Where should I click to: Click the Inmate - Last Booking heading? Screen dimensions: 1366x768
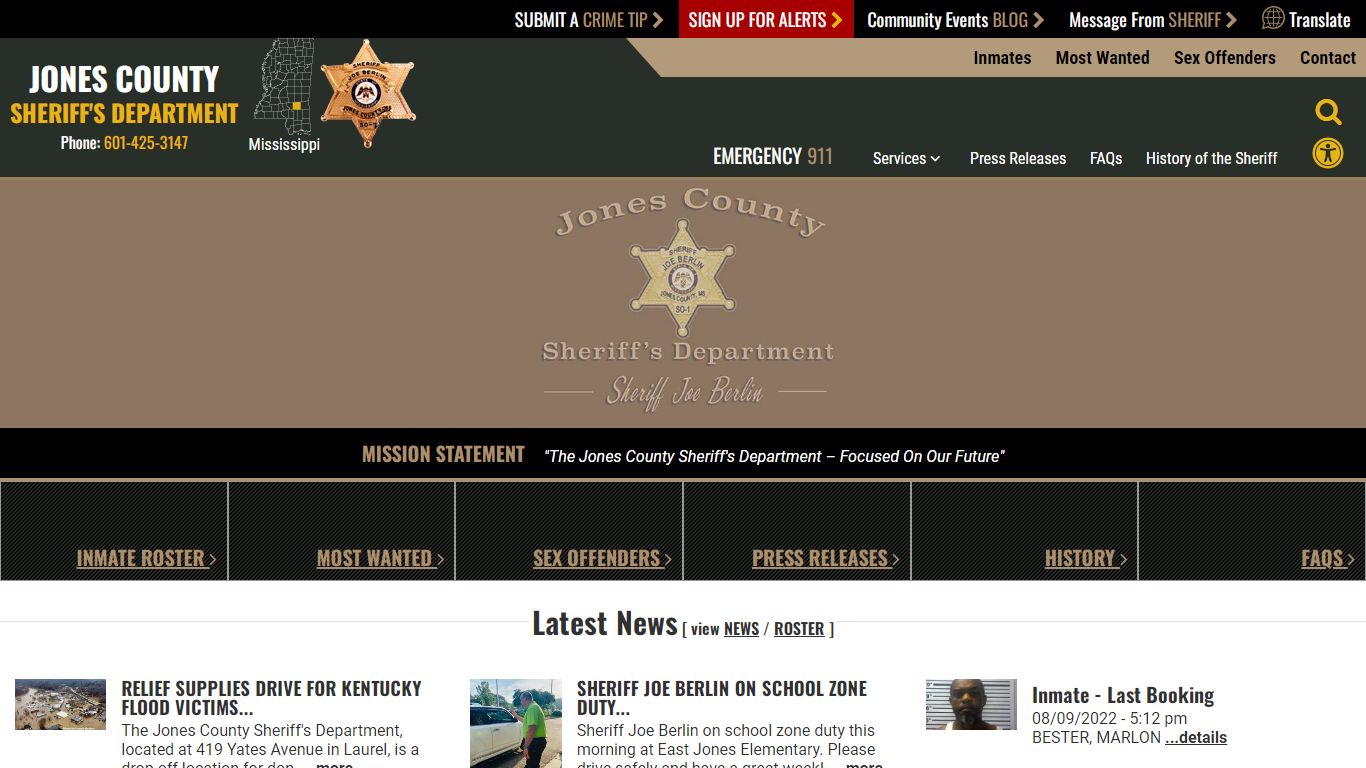click(1123, 695)
